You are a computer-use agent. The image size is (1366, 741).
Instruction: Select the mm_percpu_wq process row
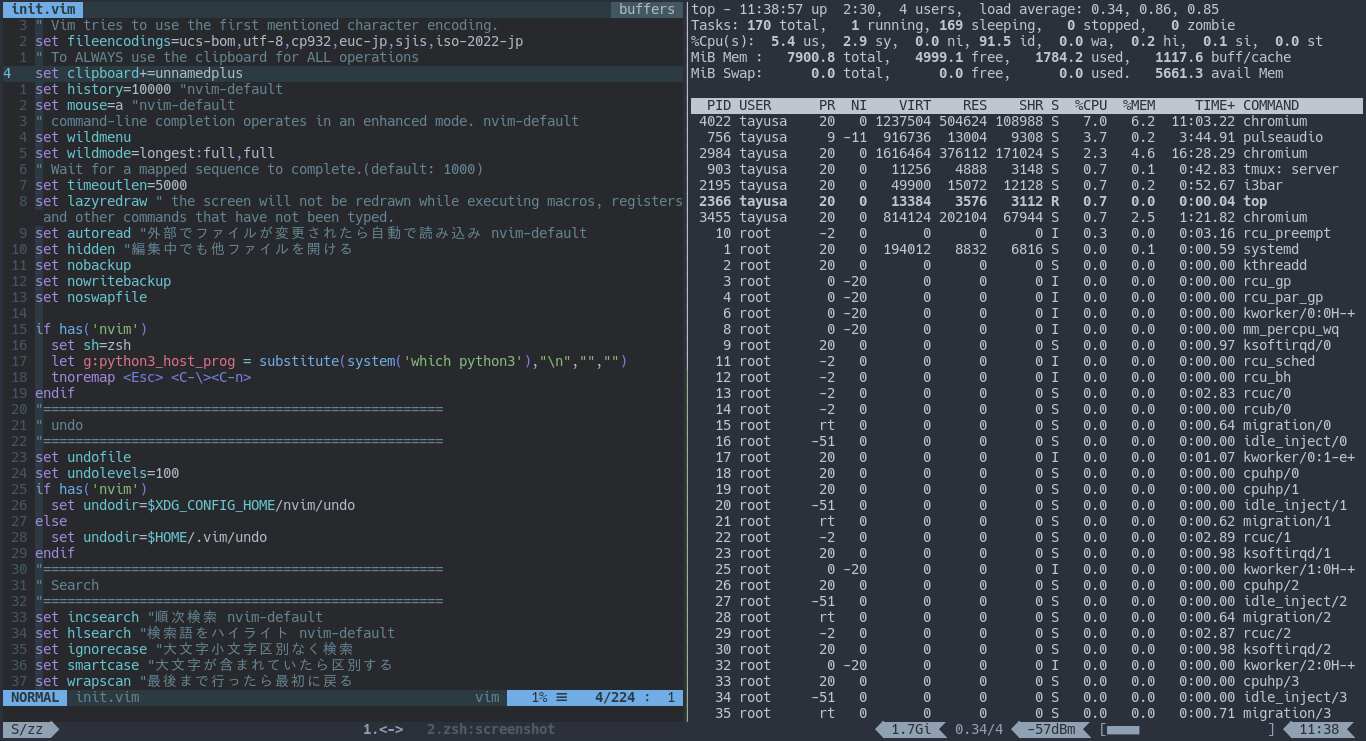pyautogui.click(x=1026, y=329)
